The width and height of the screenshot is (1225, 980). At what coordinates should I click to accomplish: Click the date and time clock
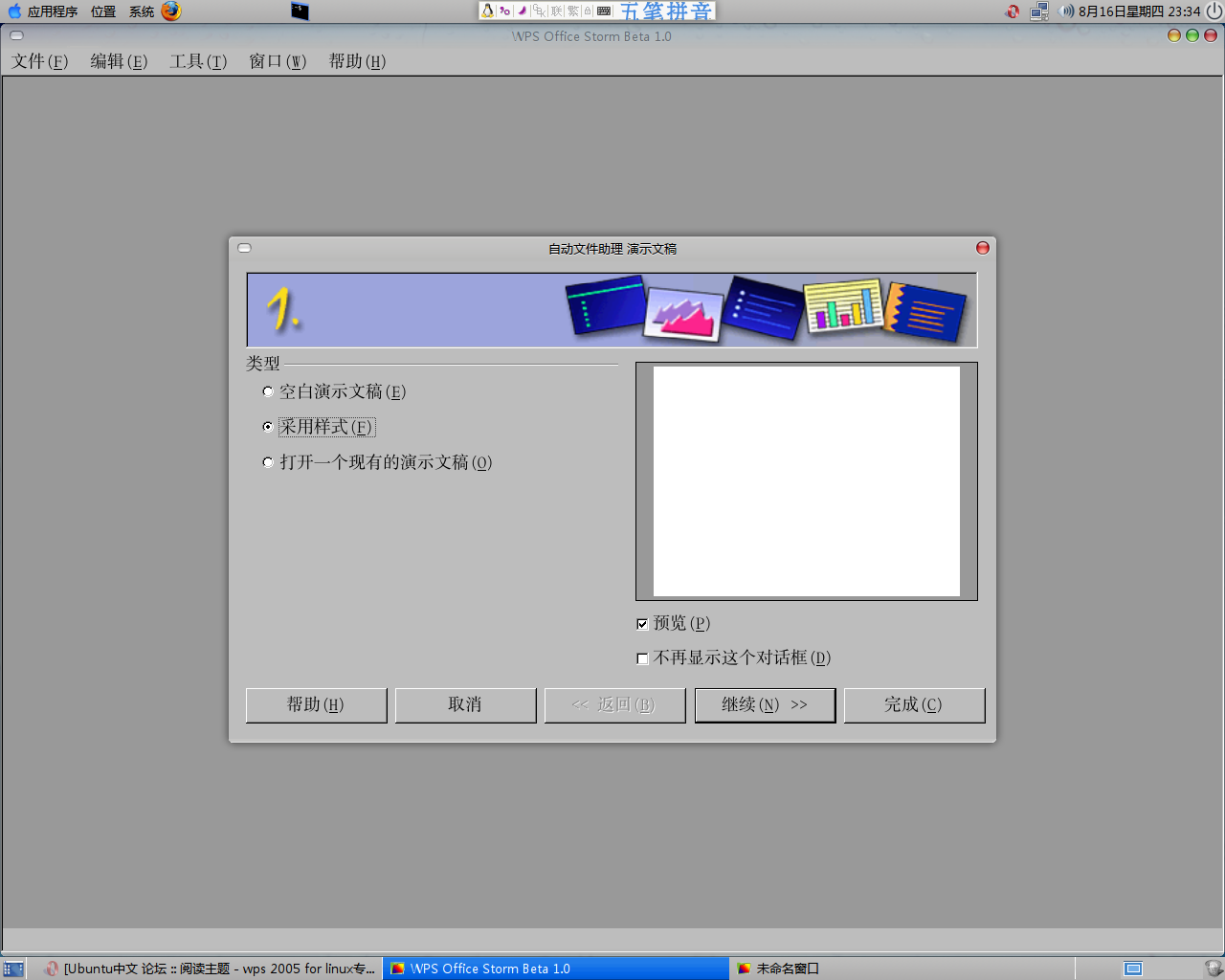(x=1139, y=11)
